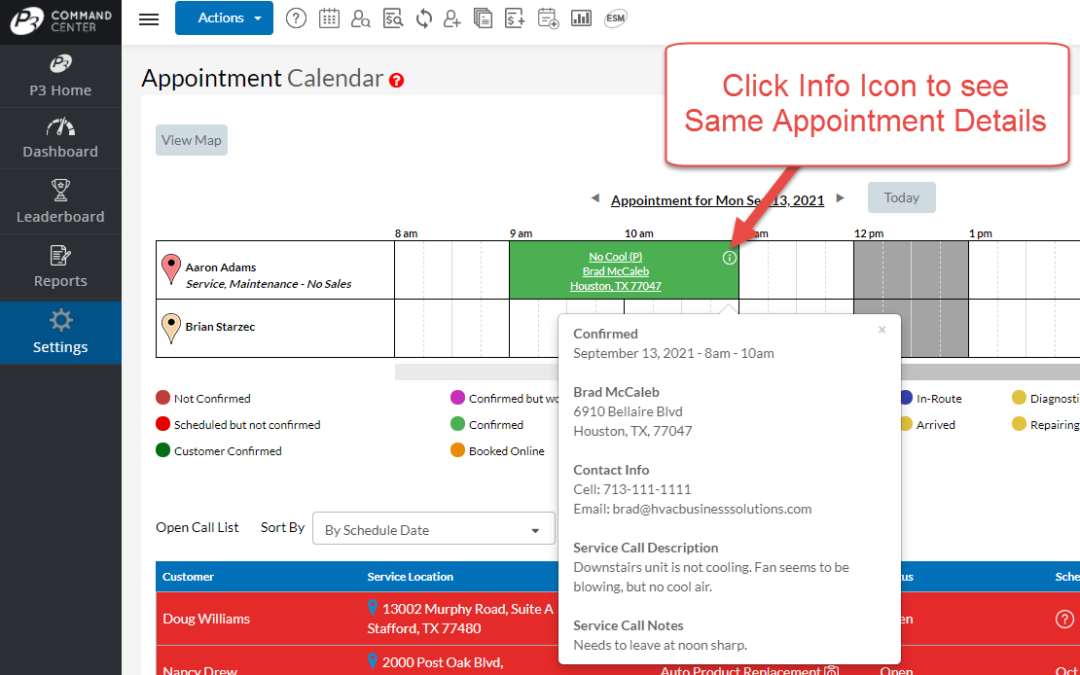Image resolution: width=1080 pixels, height=675 pixels.
Task: Click the View Map button
Action: tap(191, 140)
